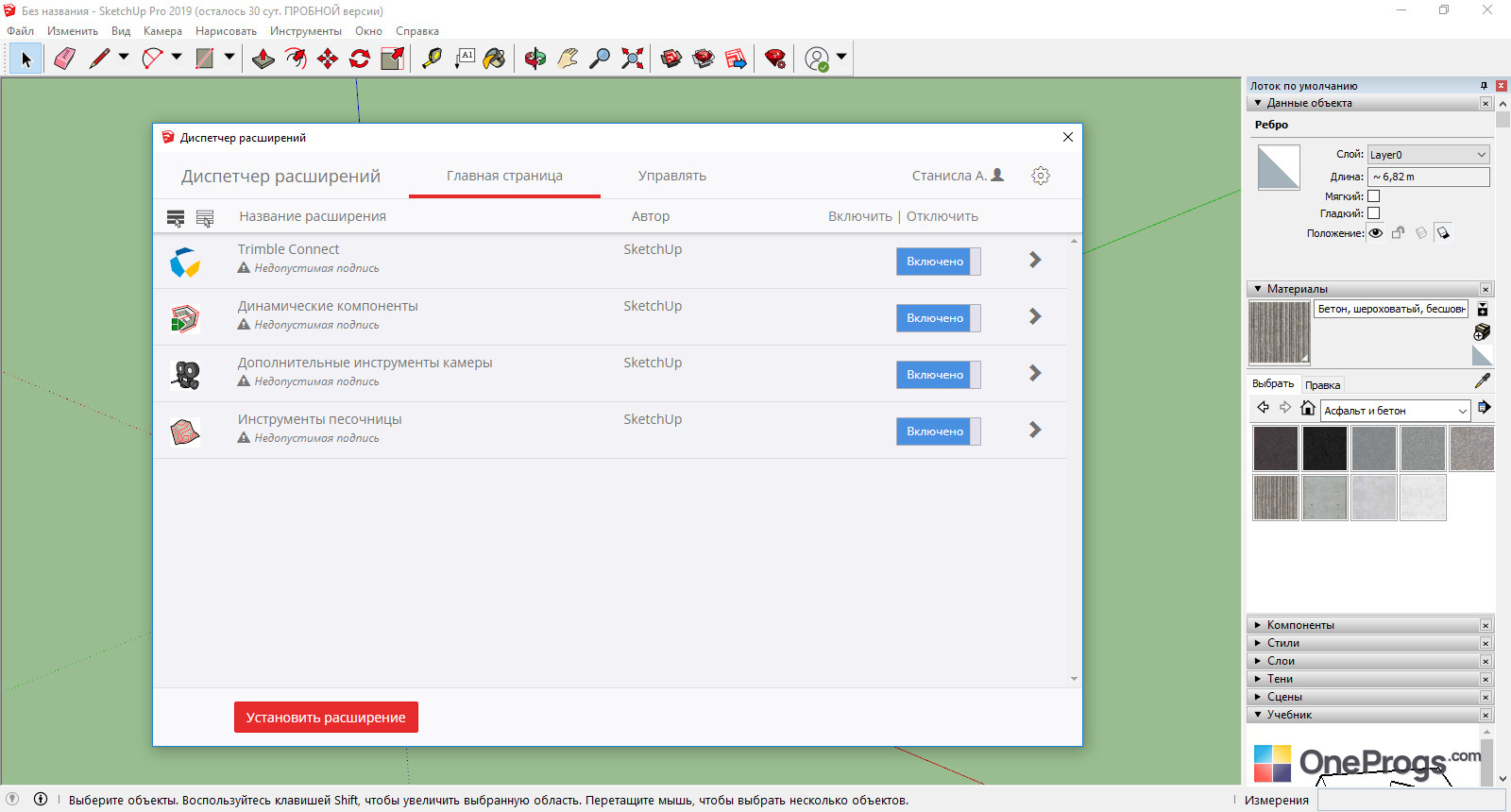Switch off Инструменты песочницы extension
Screen dimensions: 1511x812
[x=939, y=431]
